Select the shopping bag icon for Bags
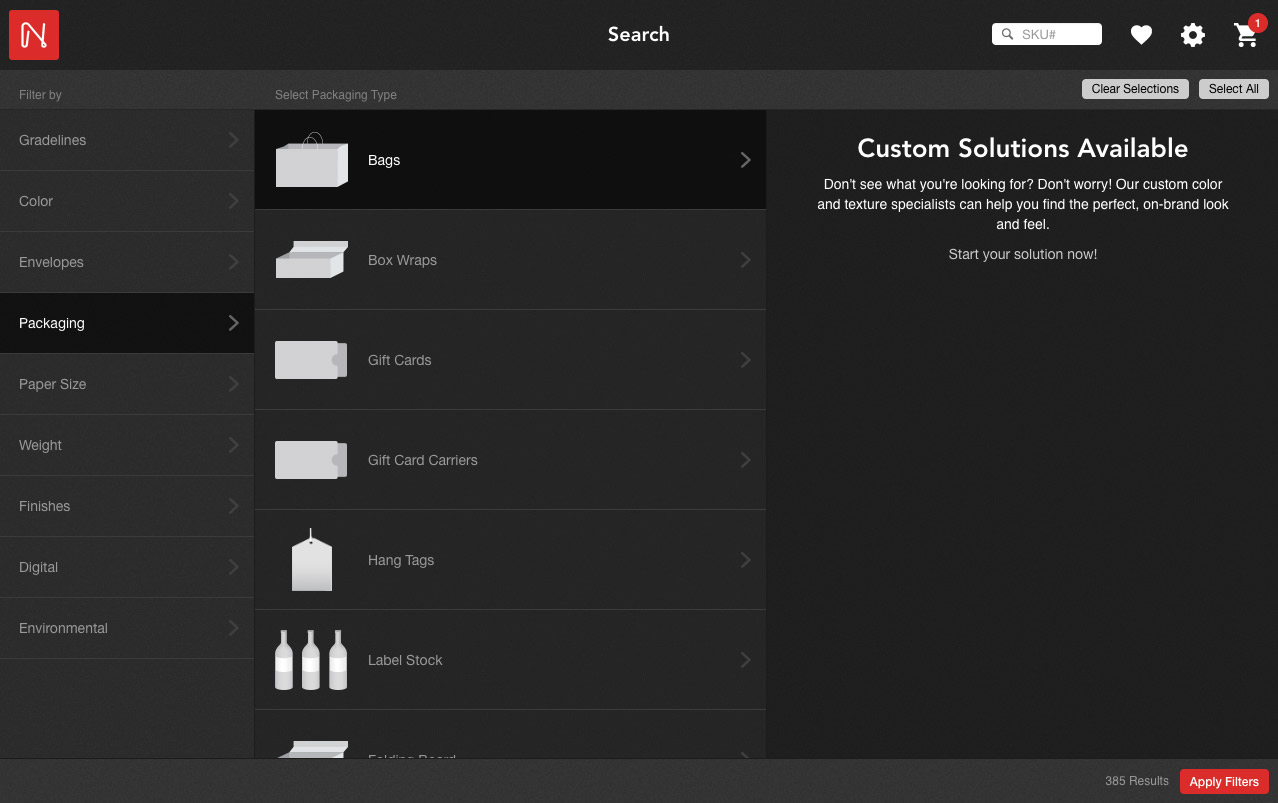Screen dimensions: 1278x803 pyautogui.click(x=311, y=159)
